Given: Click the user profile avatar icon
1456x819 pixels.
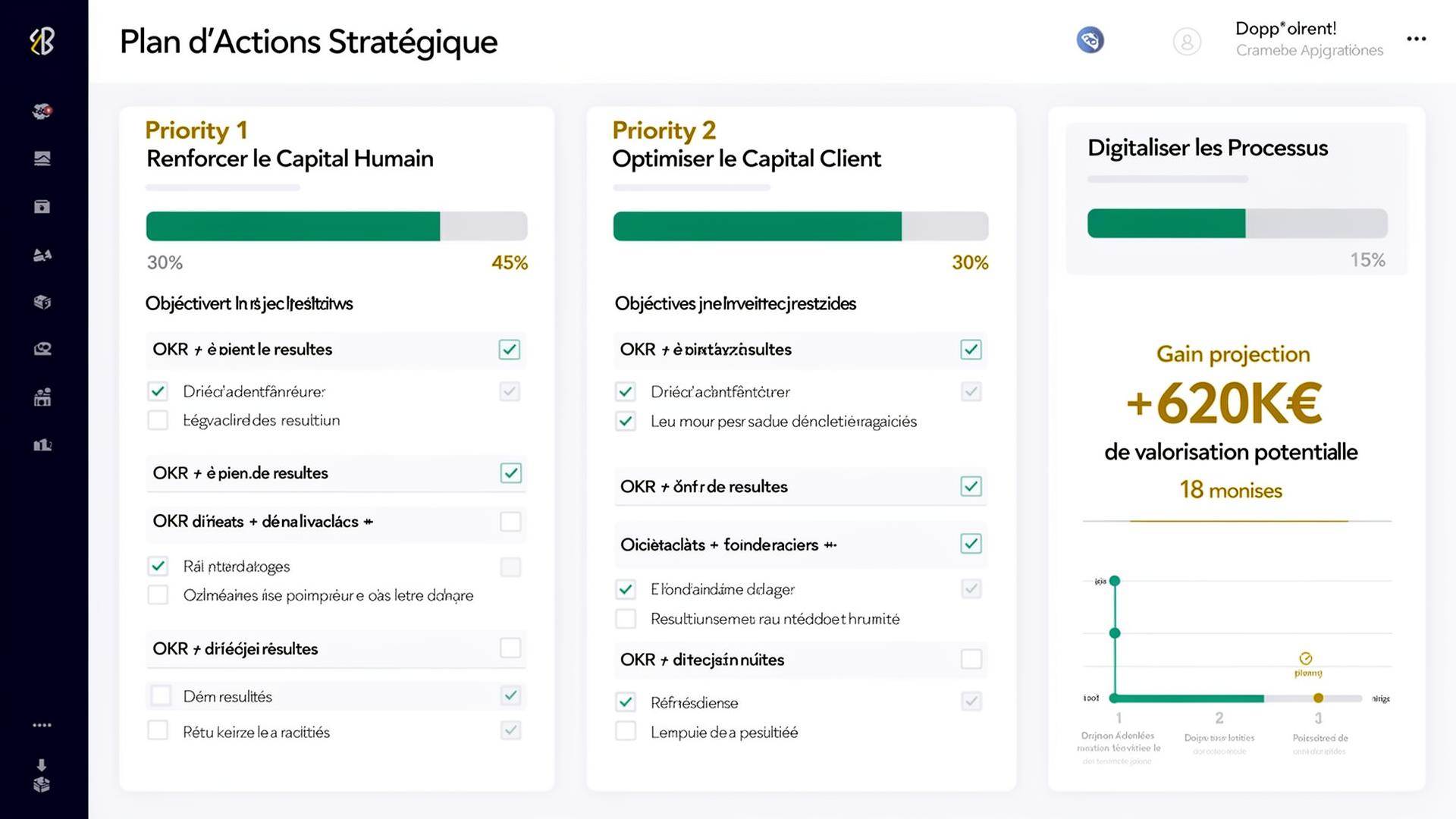Looking at the screenshot, I should pos(1188,42).
